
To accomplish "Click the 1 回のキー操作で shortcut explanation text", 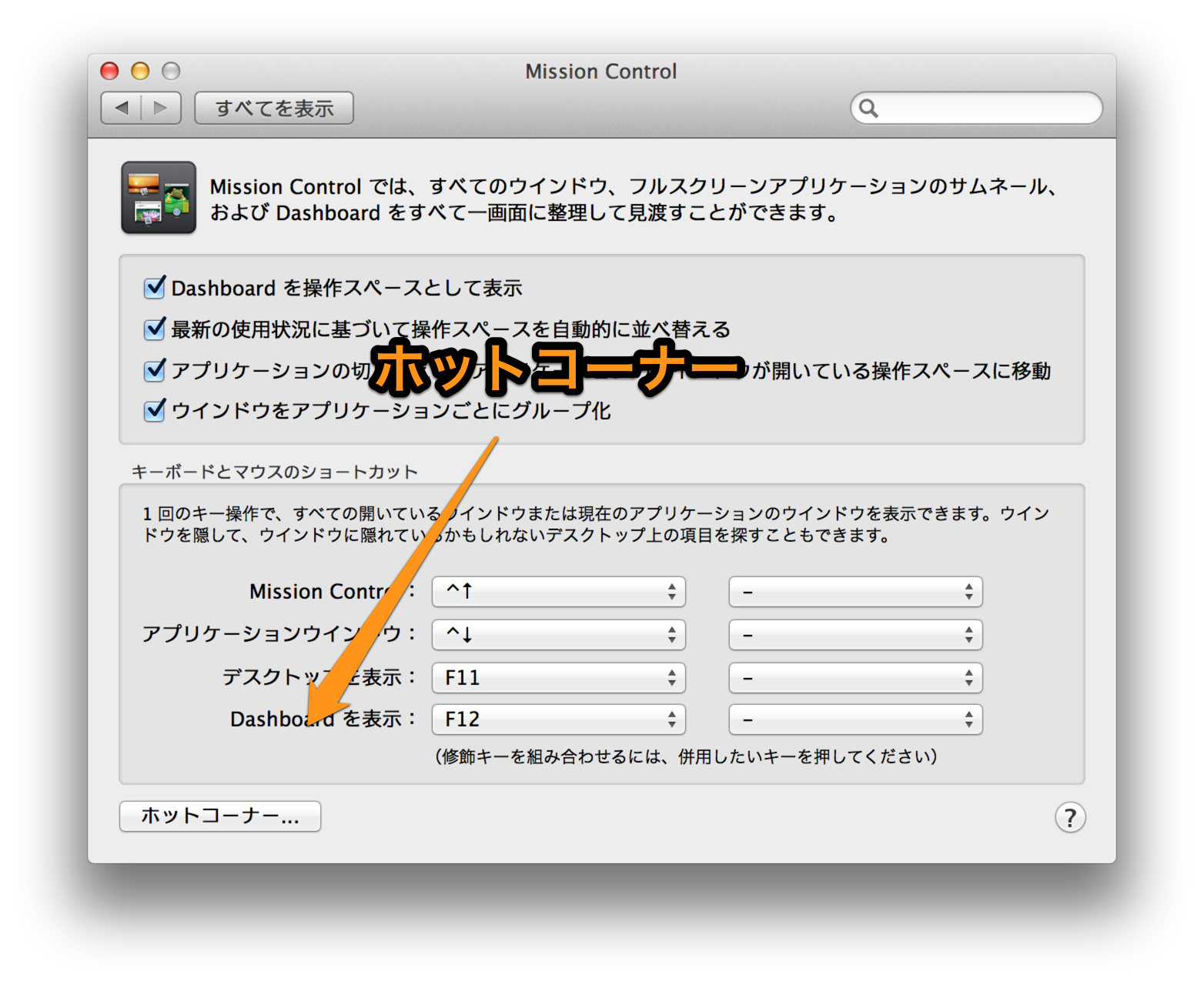I will pos(597,524).
